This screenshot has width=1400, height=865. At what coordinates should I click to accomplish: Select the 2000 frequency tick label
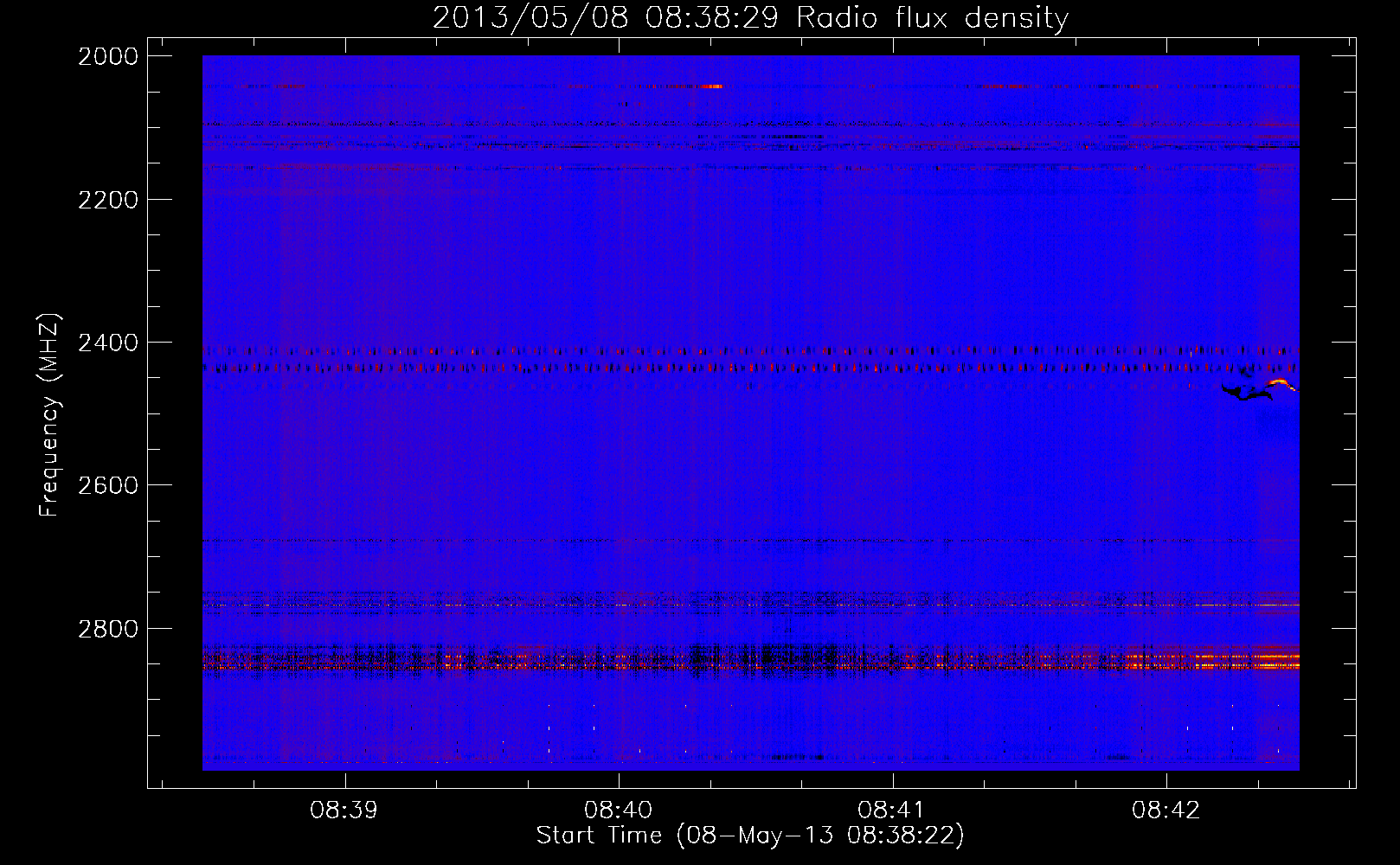point(108,56)
